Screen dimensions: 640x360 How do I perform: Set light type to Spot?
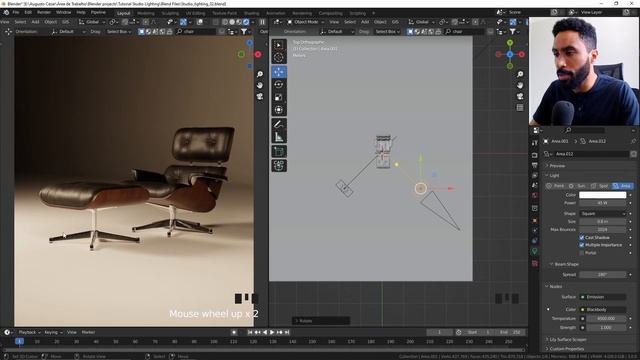click(x=600, y=186)
